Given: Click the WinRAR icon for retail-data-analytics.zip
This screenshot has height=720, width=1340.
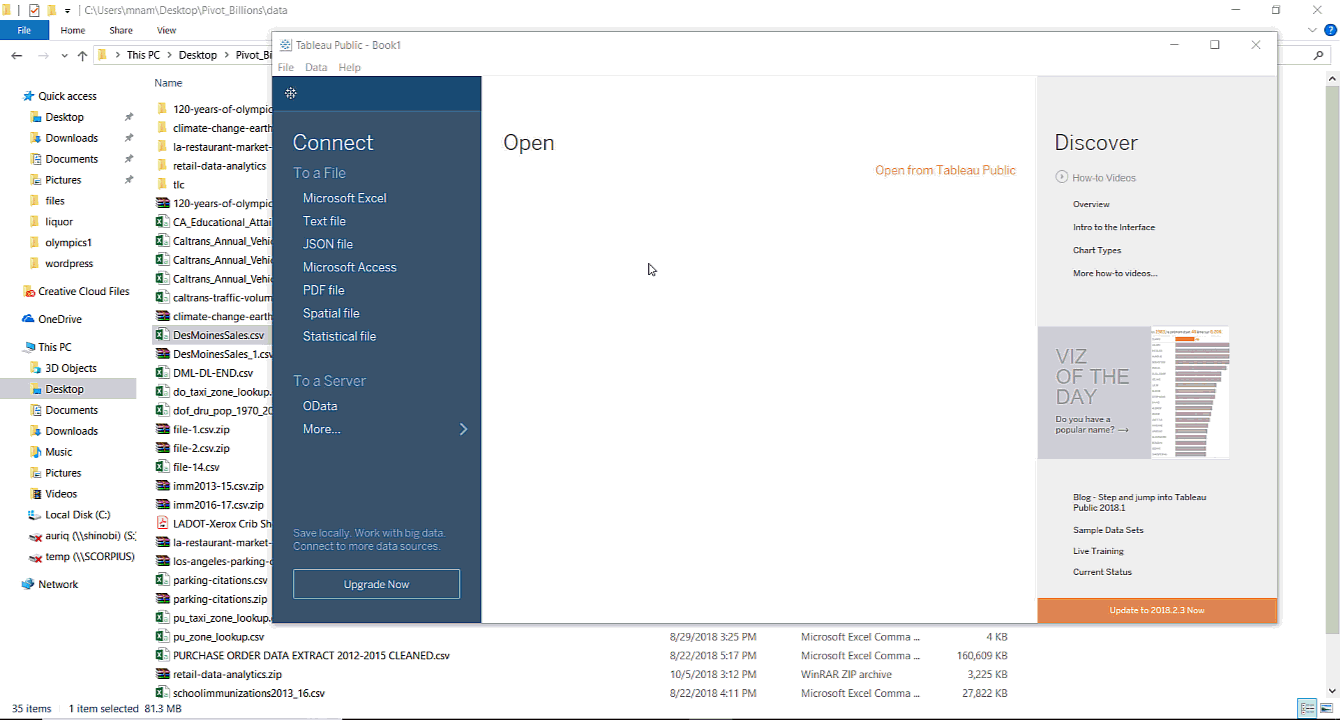Looking at the screenshot, I should click(x=162, y=674).
